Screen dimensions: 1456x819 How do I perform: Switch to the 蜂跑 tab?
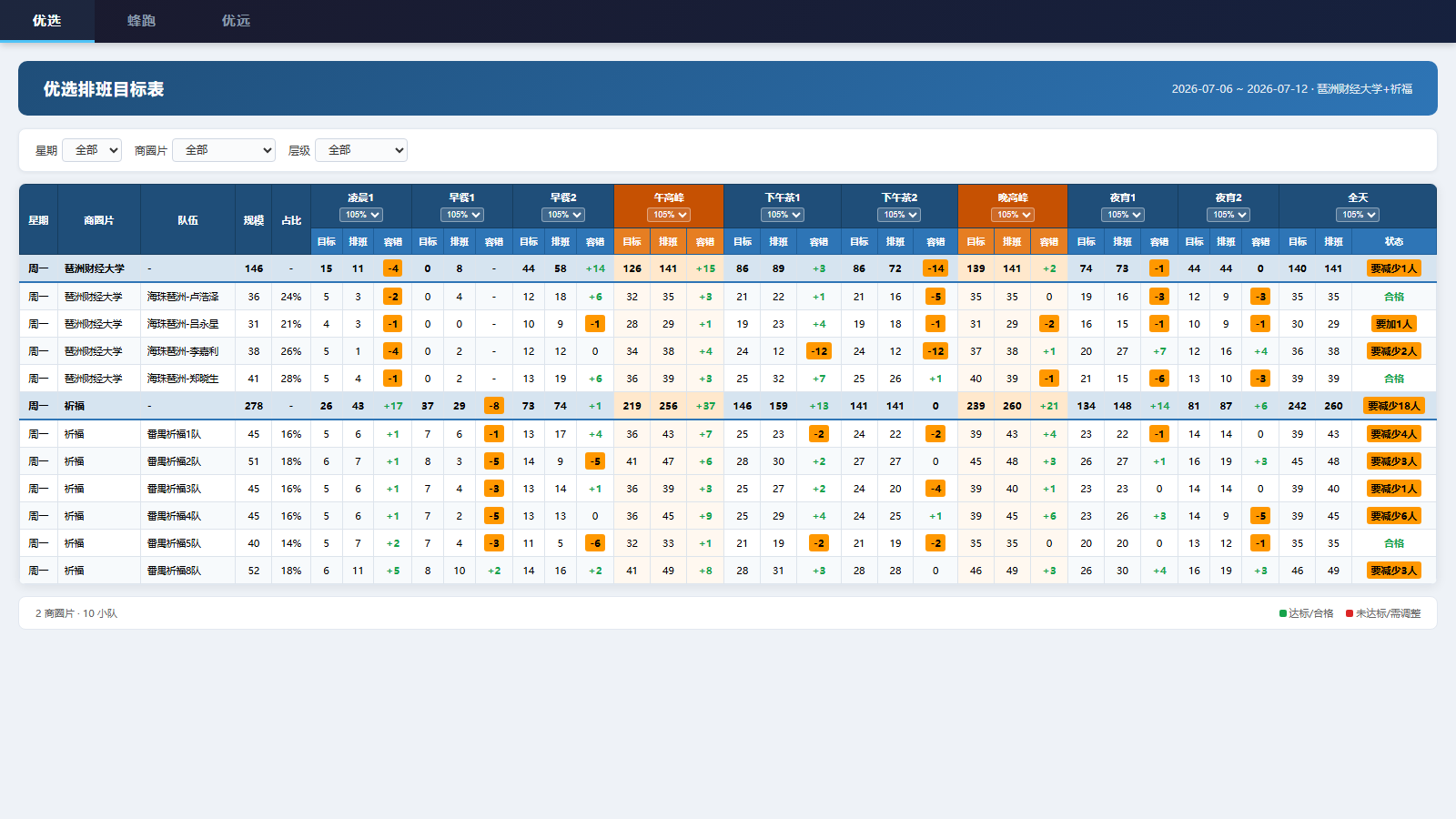pyautogui.click(x=141, y=20)
